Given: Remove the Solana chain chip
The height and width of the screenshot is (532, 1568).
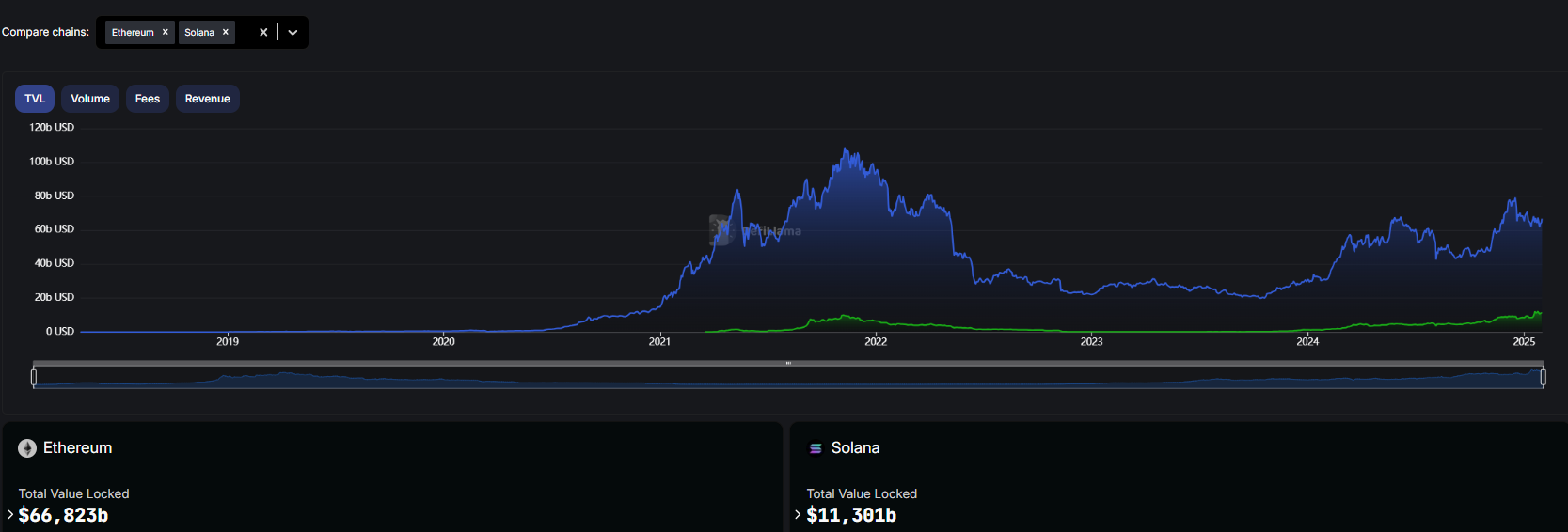Looking at the screenshot, I should tap(226, 32).
